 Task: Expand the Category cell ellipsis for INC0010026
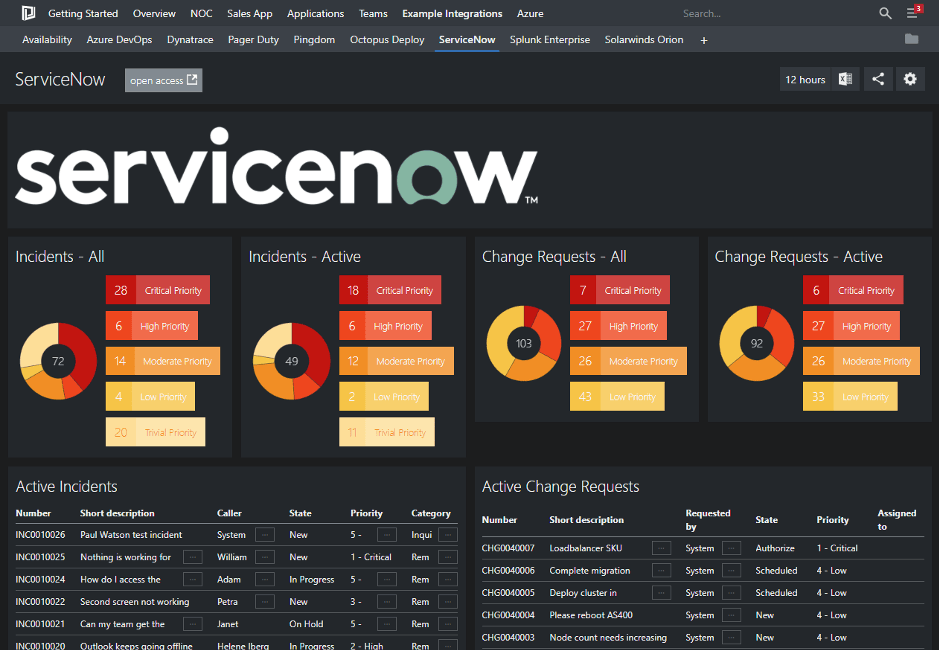pyautogui.click(x=448, y=534)
